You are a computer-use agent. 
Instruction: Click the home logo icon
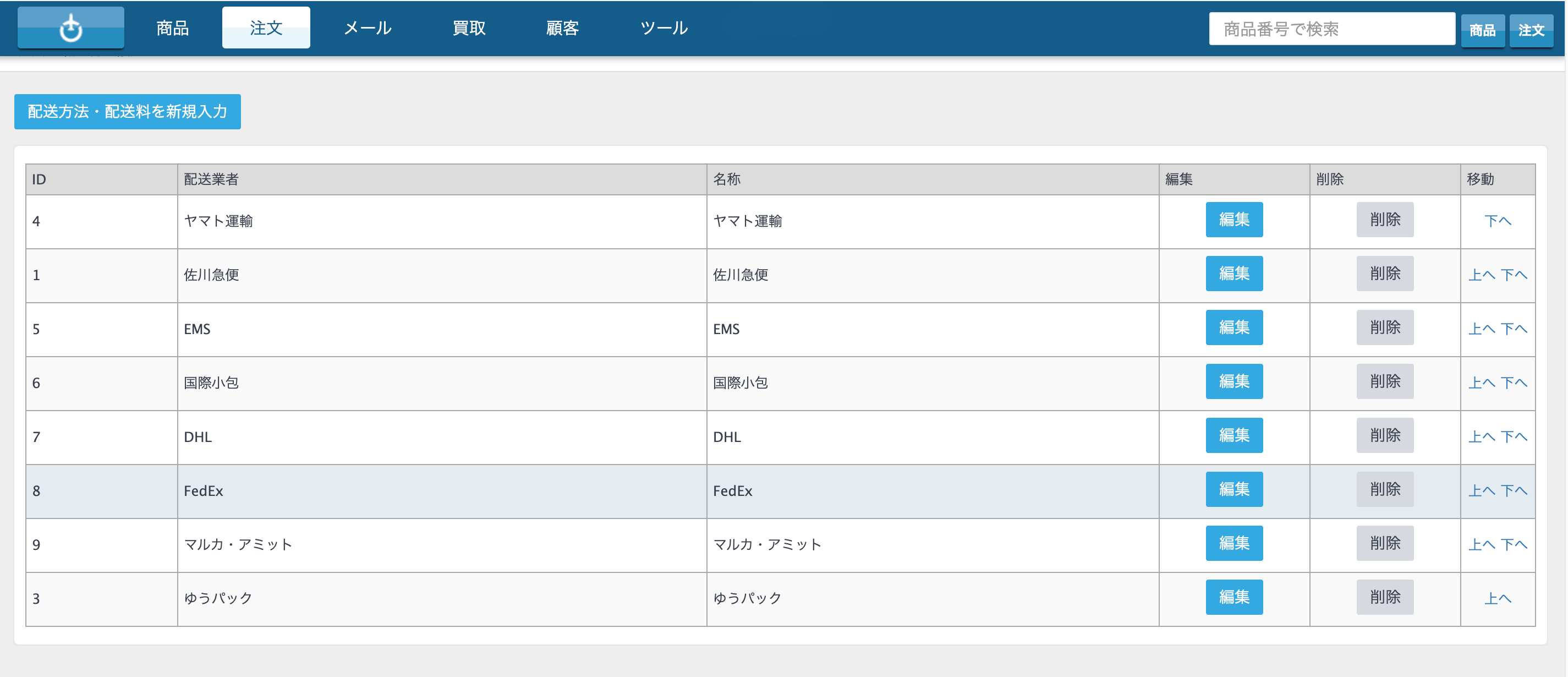[x=70, y=28]
